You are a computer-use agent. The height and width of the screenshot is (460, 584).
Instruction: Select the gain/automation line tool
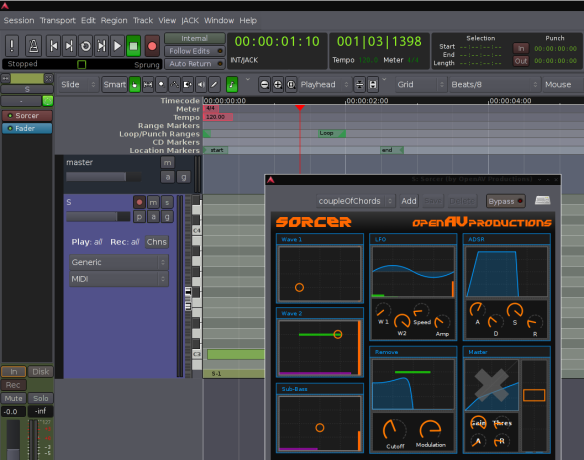[174, 85]
